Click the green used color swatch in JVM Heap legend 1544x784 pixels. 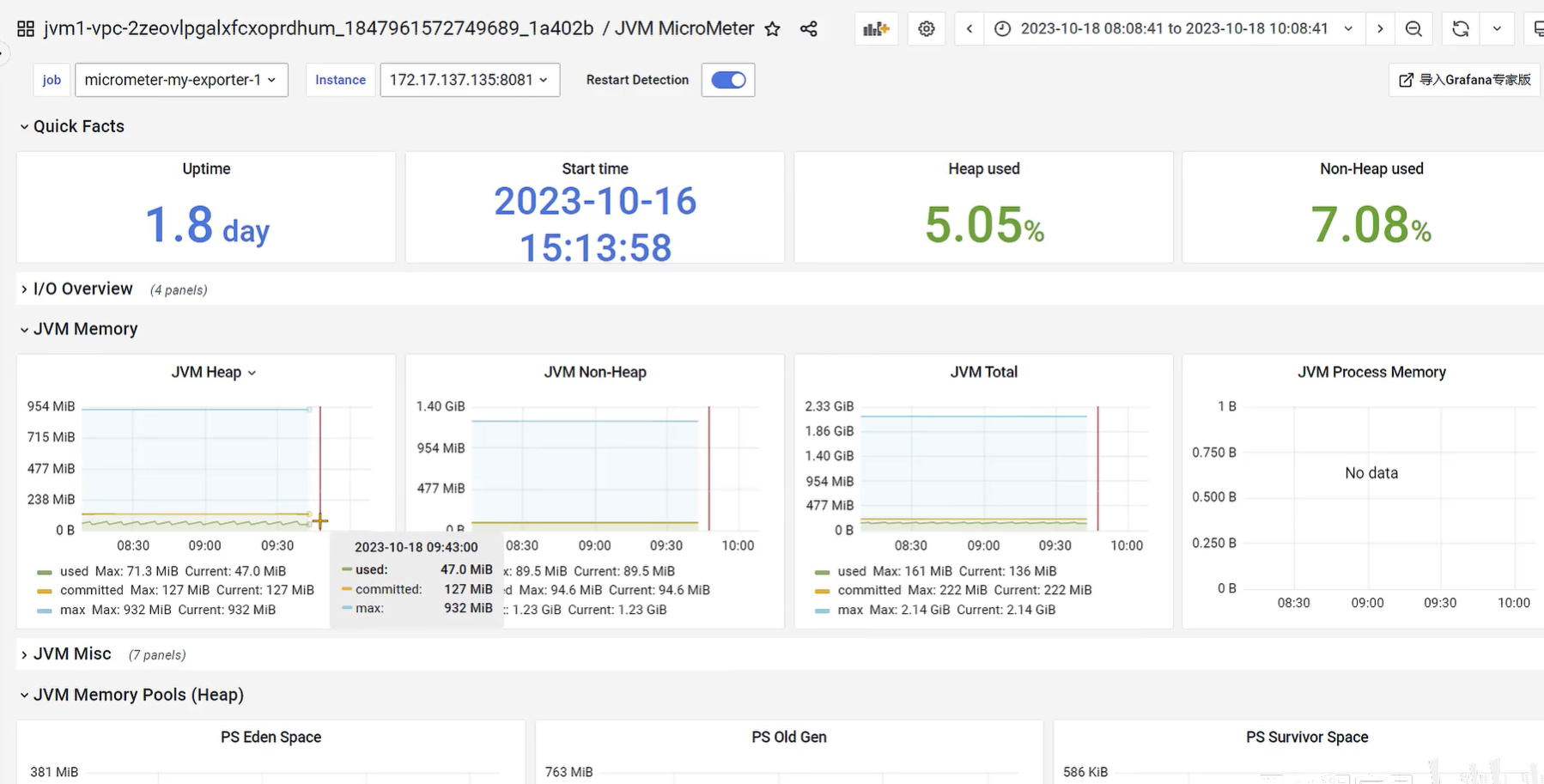click(45, 572)
